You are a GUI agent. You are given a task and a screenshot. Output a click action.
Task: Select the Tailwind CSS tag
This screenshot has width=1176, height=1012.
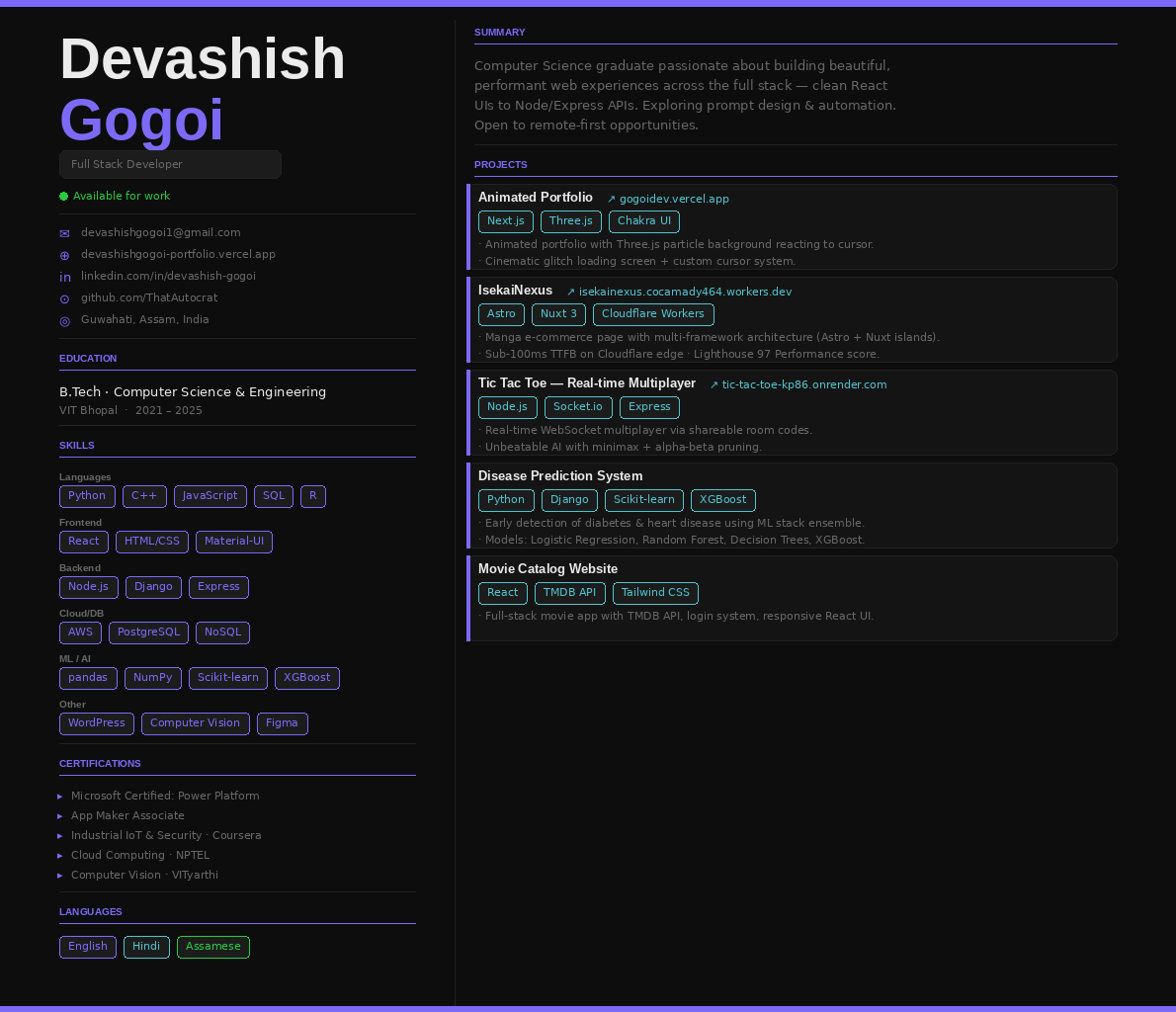[655, 593]
